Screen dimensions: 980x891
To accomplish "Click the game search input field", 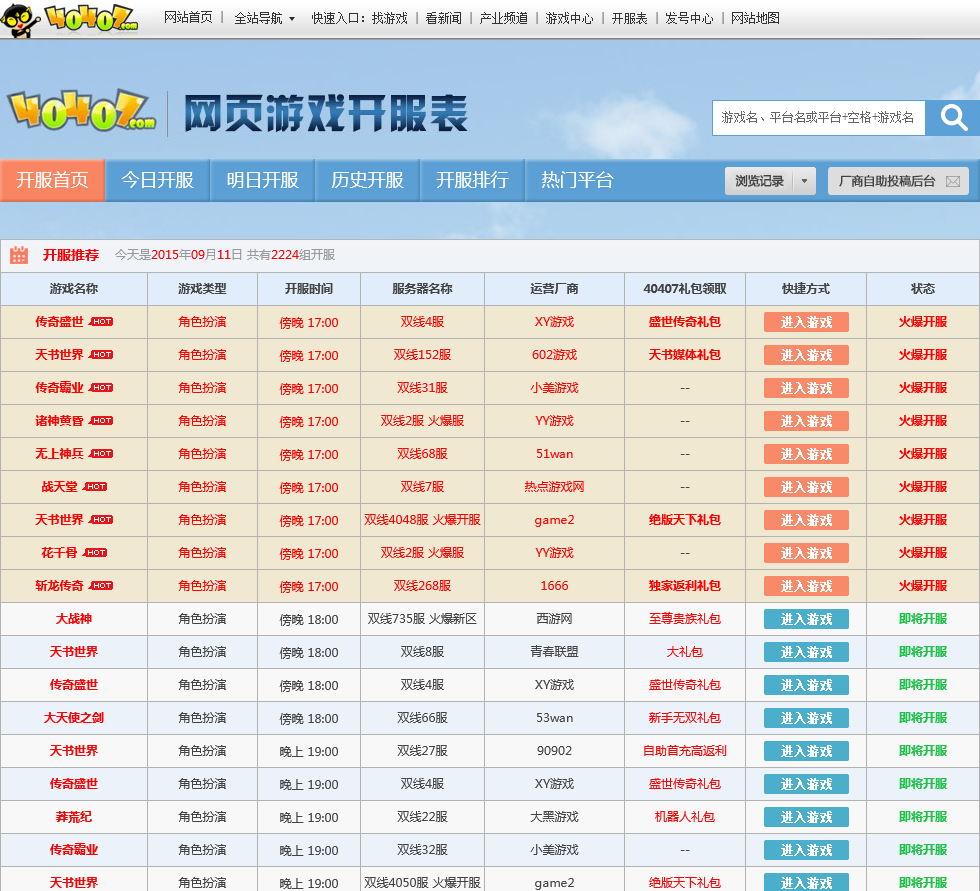I will point(818,118).
